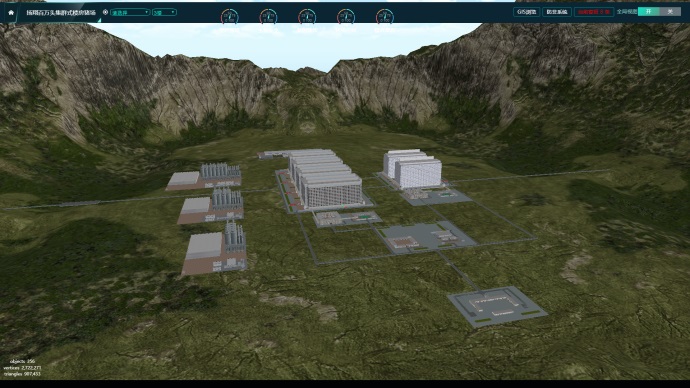Open the GIS browse button
The height and width of the screenshot is (388, 690).
pos(527,12)
